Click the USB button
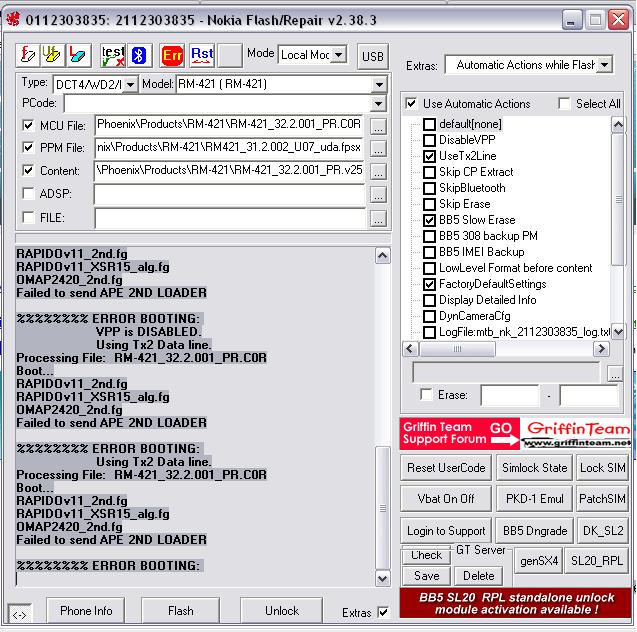This screenshot has height=632, width=637. pyautogui.click(x=373, y=56)
